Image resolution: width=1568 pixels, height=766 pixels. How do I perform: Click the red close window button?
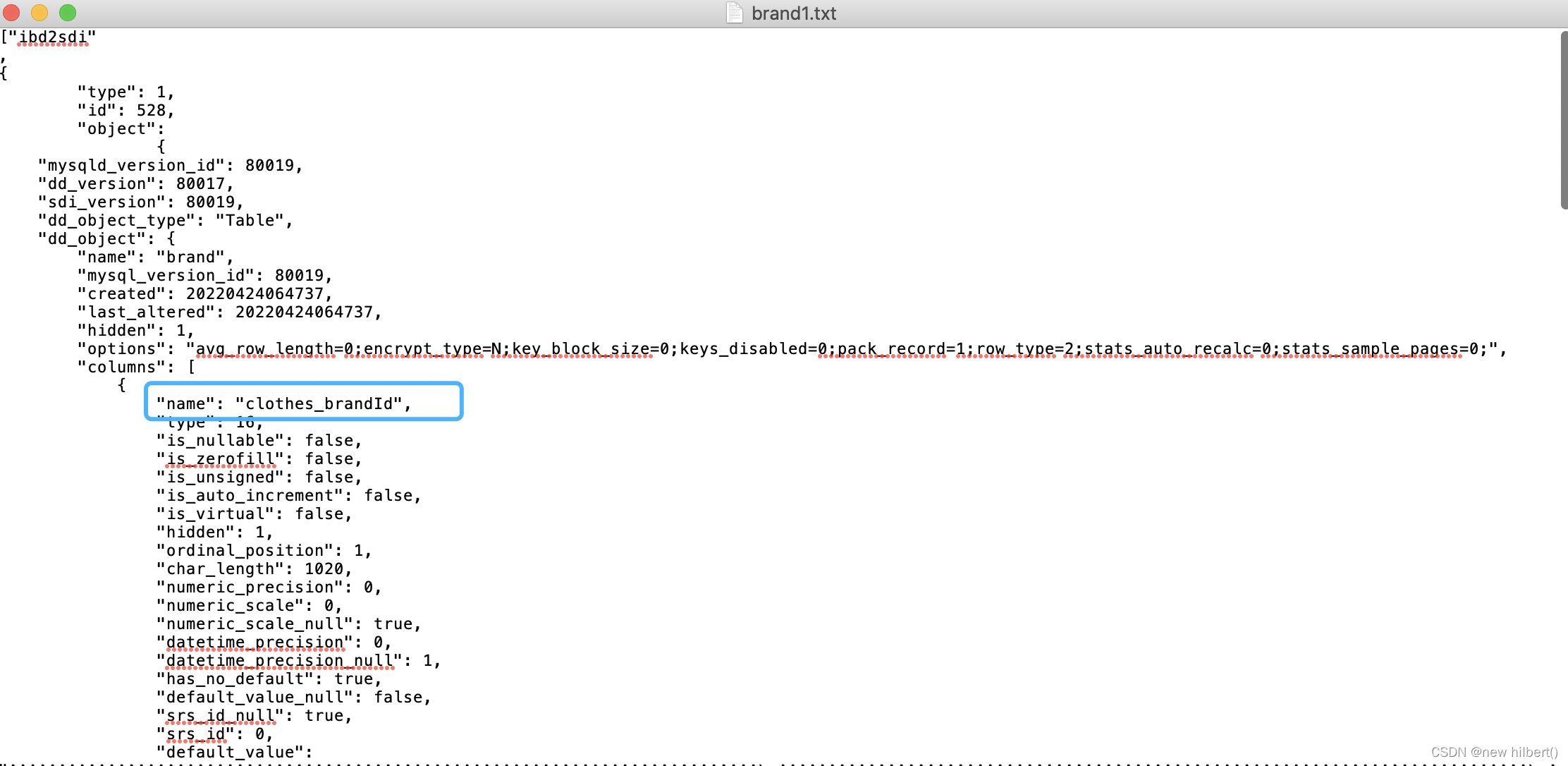pyautogui.click(x=11, y=13)
